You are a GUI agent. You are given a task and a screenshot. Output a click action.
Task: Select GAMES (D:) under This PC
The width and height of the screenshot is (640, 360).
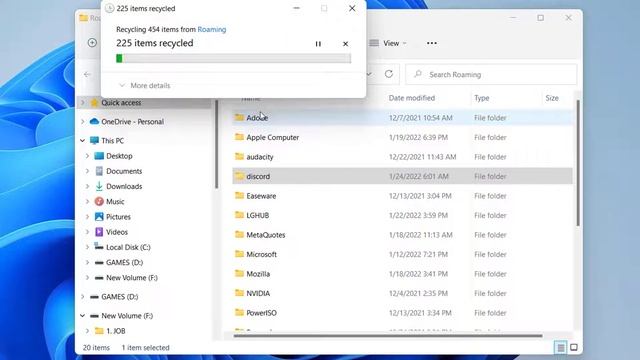(124, 262)
